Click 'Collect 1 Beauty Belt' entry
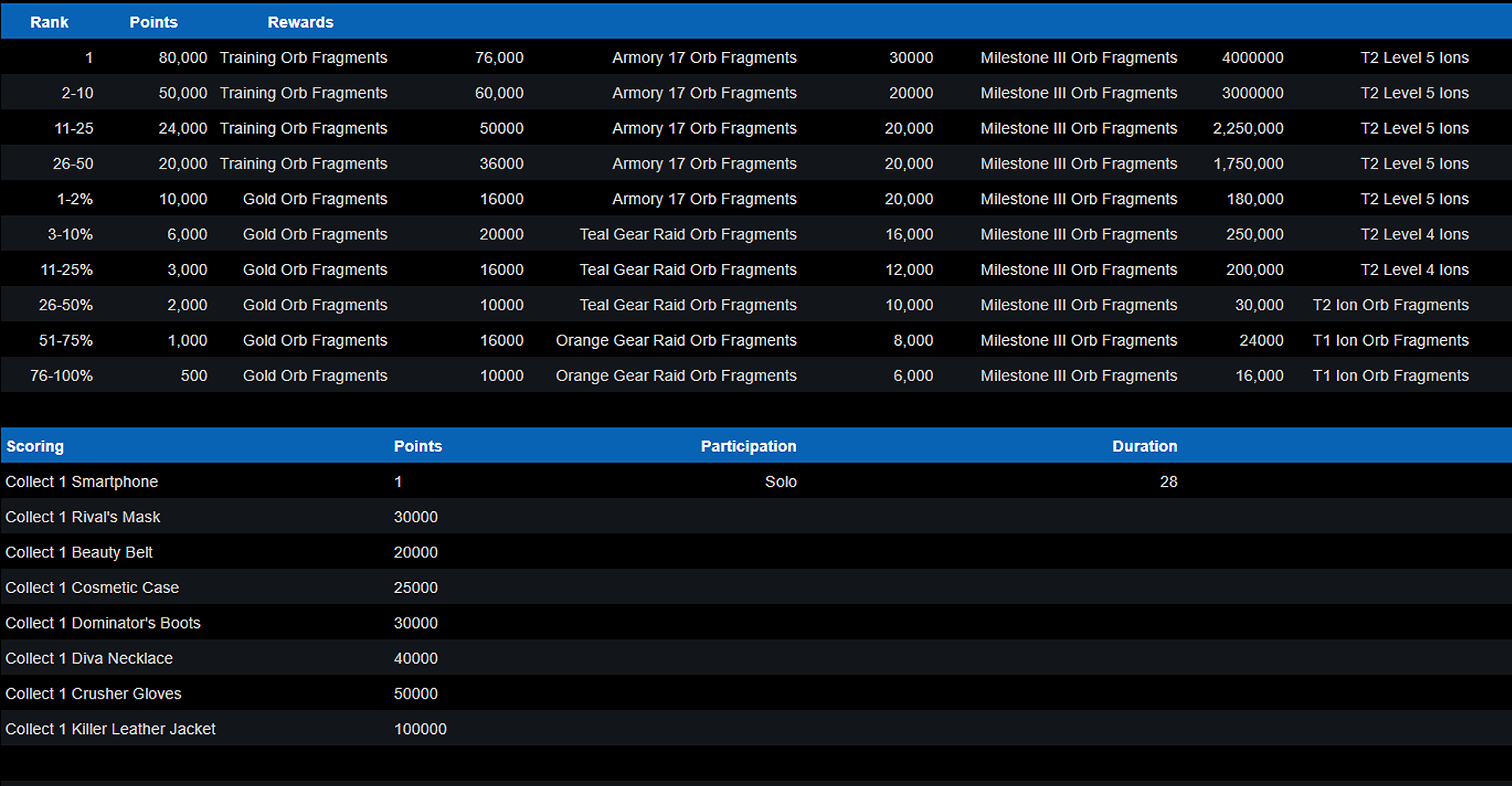Viewport: 1512px width, 786px height. pyautogui.click(x=79, y=552)
